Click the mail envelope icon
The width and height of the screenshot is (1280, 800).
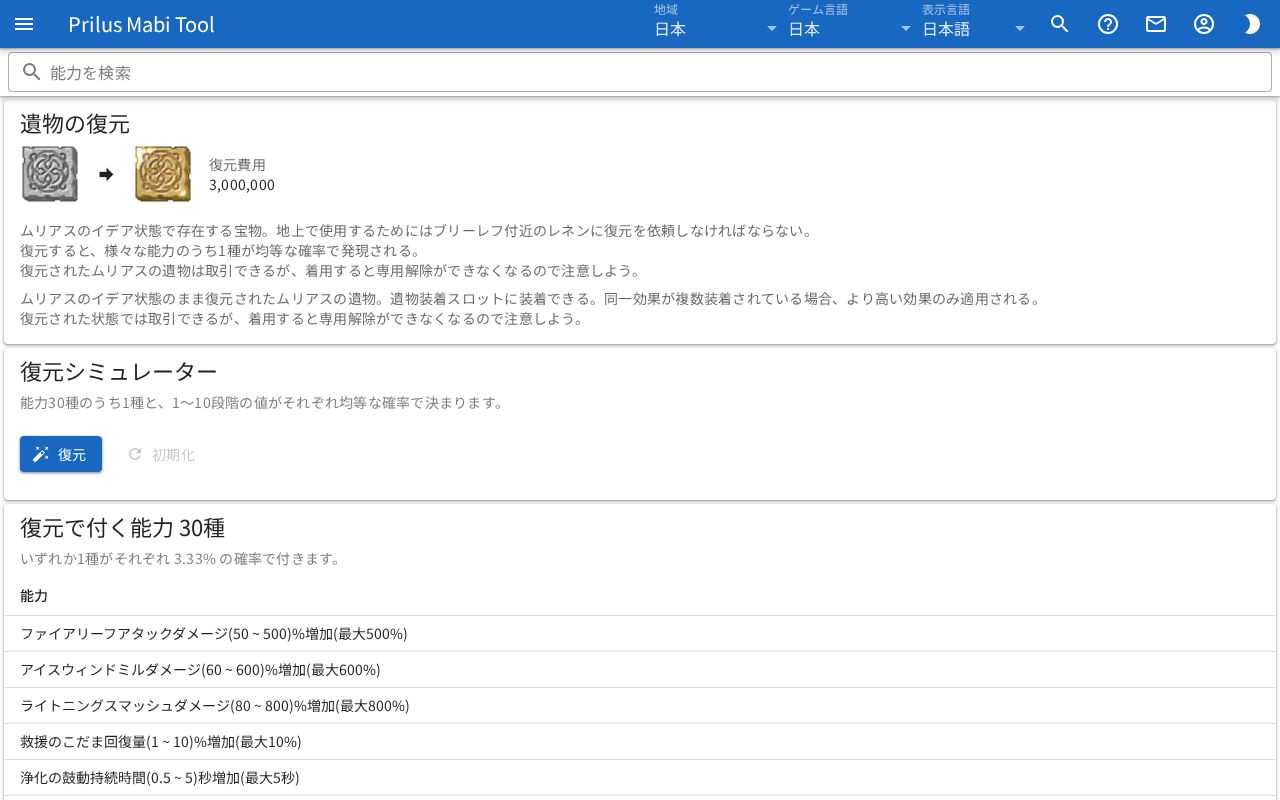point(1156,24)
